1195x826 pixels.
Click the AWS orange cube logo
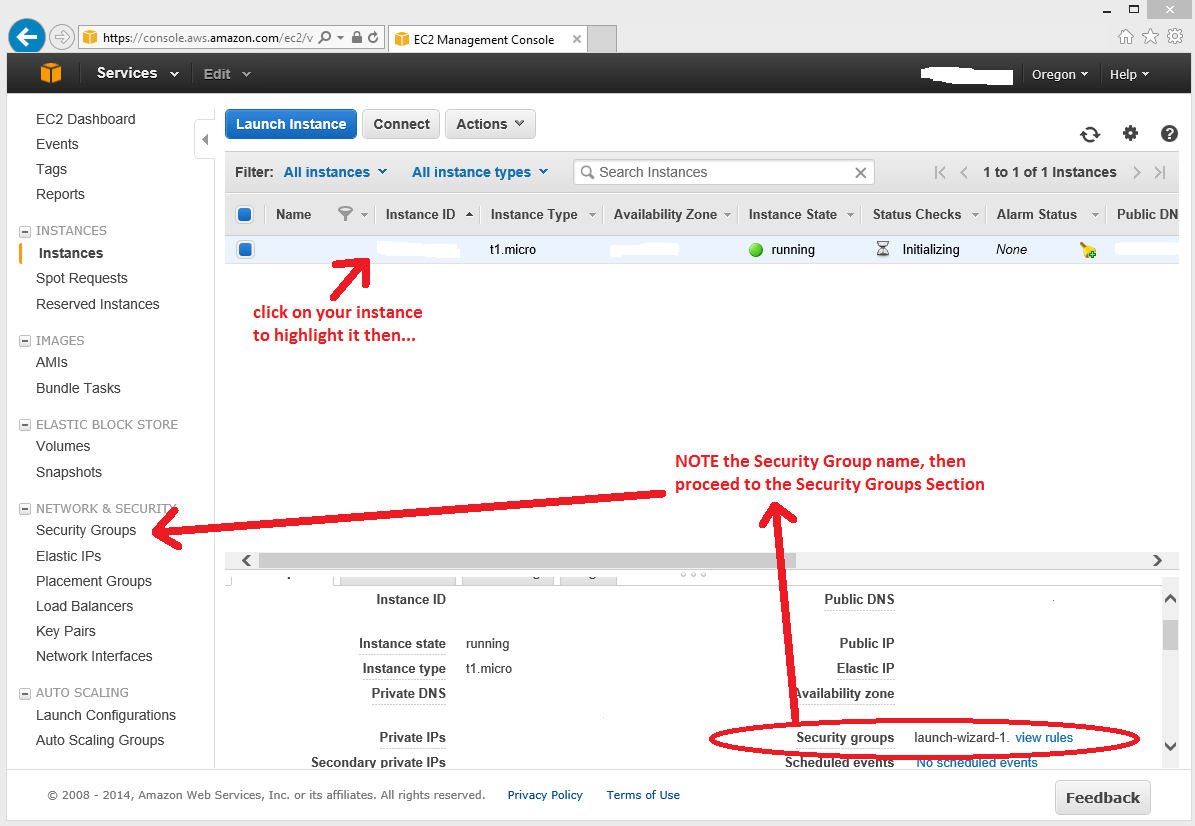click(51, 73)
